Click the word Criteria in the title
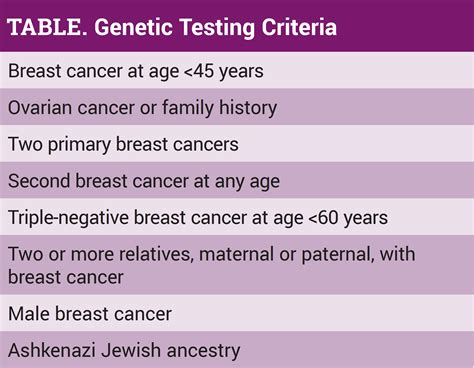Screen dimensions: 474x368 [x=299, y=27]
